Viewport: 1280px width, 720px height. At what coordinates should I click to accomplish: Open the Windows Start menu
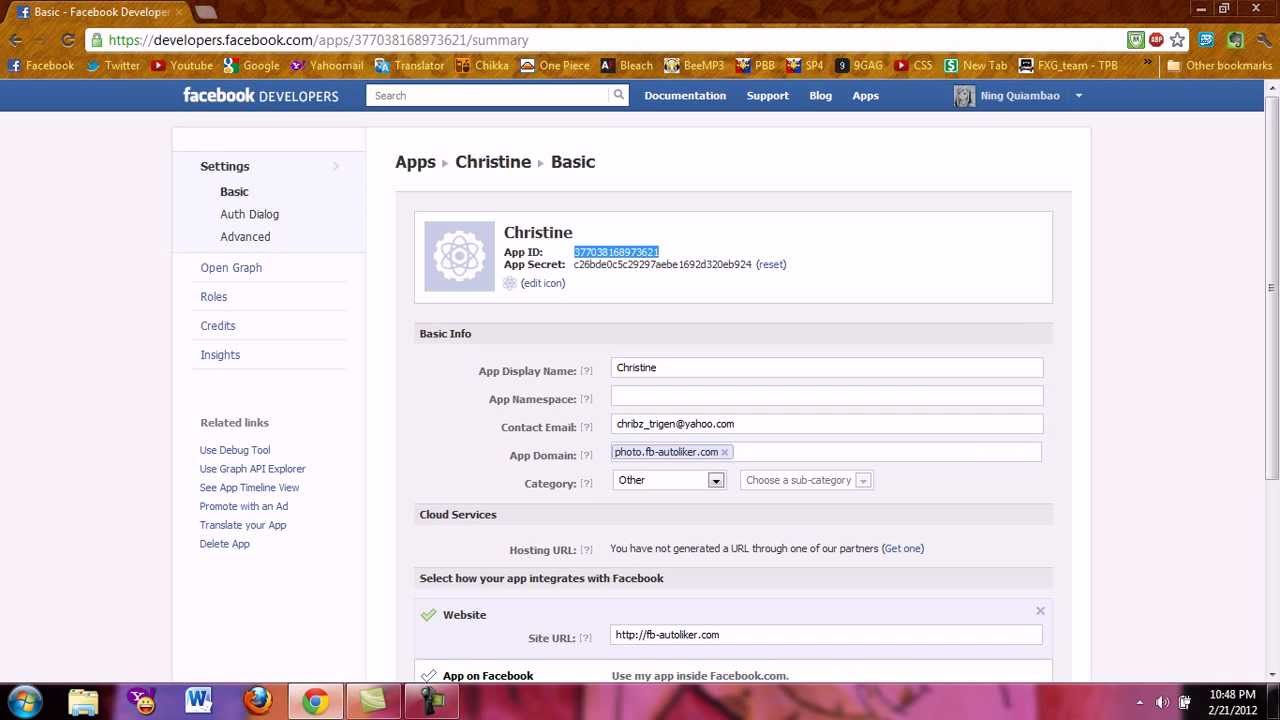coord(24,701)
